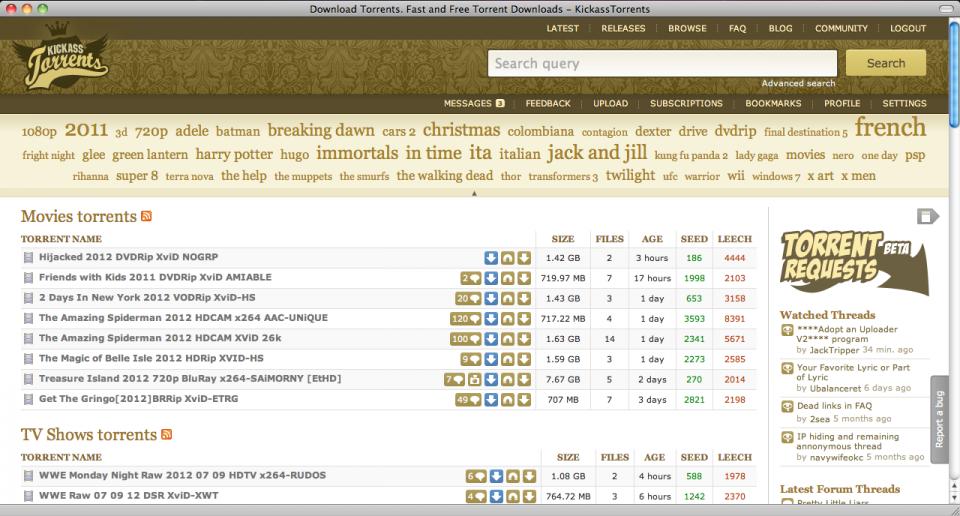Click into the Search query field
960x516 pixels.
[662, 64]
